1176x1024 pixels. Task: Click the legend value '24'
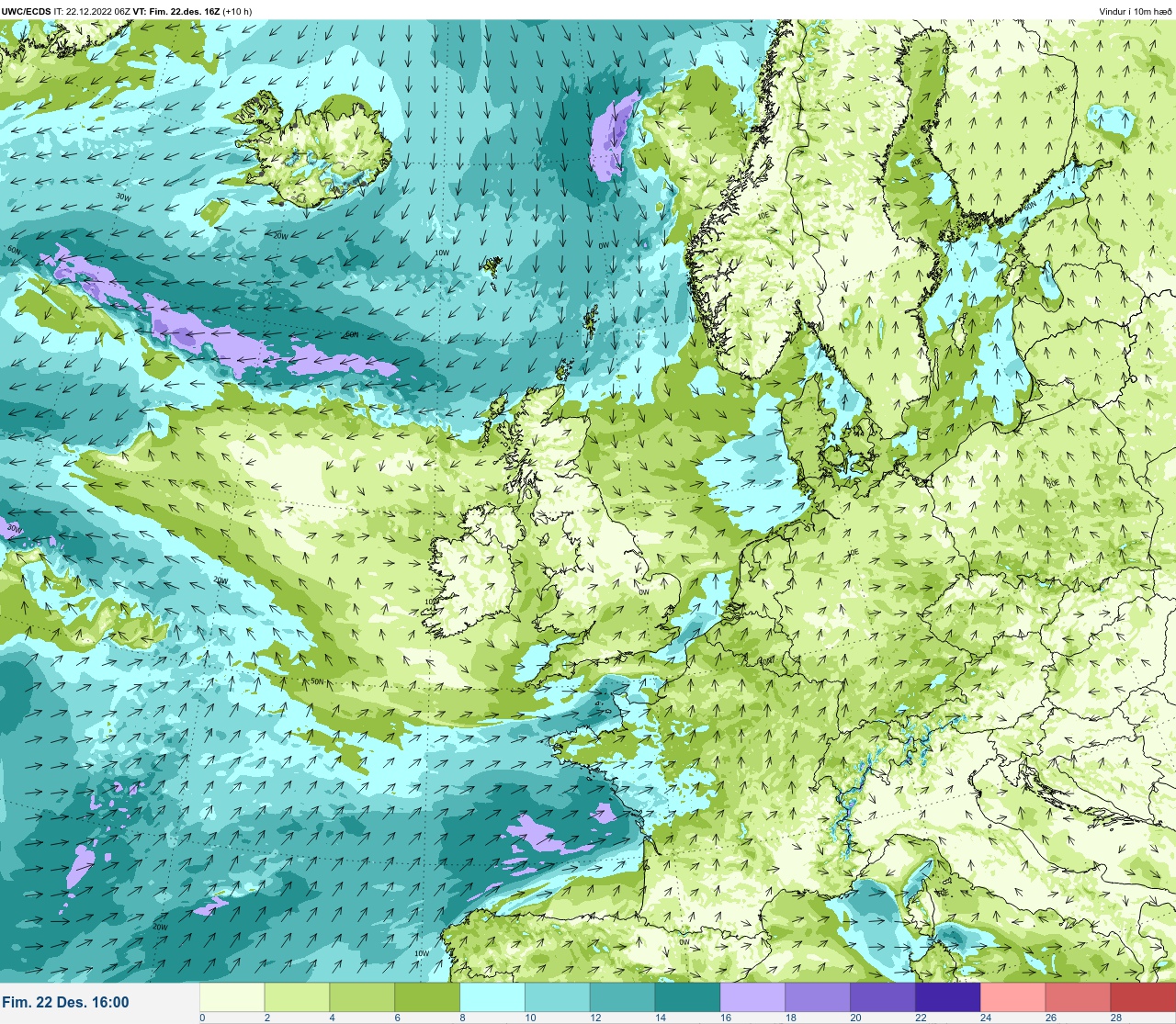(x=986, y=1018)
